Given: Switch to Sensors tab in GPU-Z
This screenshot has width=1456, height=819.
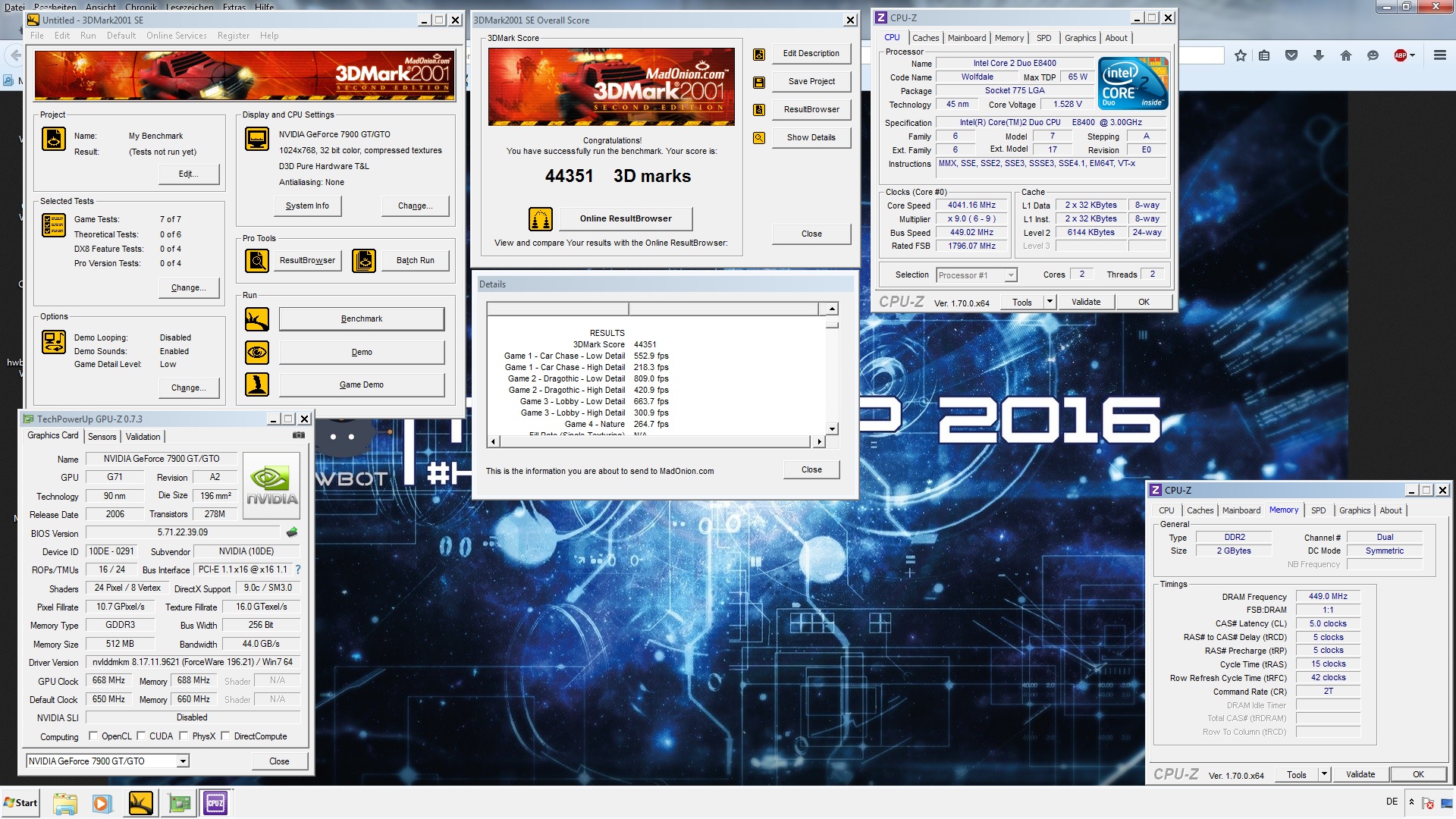Looking at the screenshot, I should [102, 437].
